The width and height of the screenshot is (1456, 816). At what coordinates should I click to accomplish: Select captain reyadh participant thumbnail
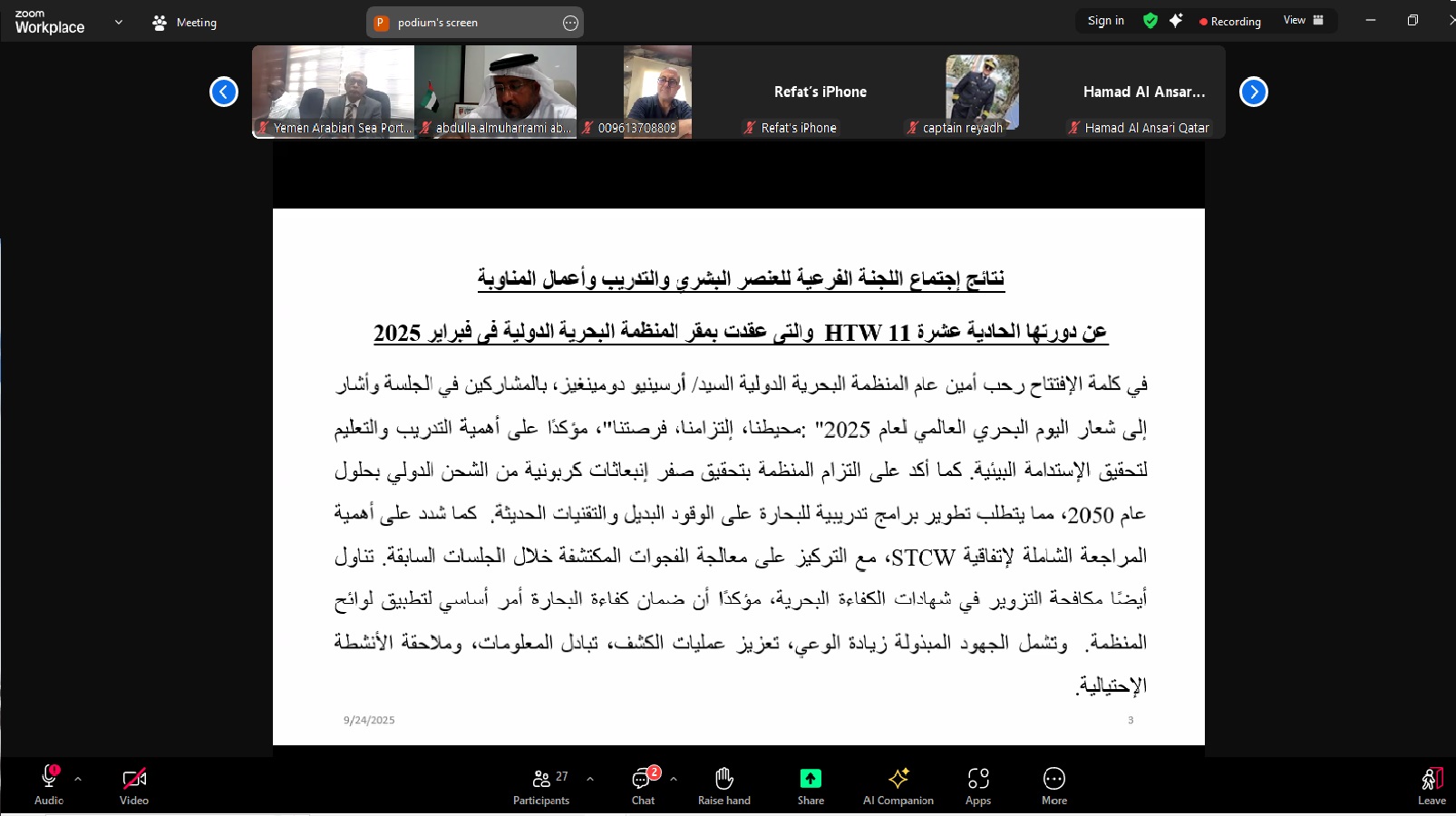[982, 92]
